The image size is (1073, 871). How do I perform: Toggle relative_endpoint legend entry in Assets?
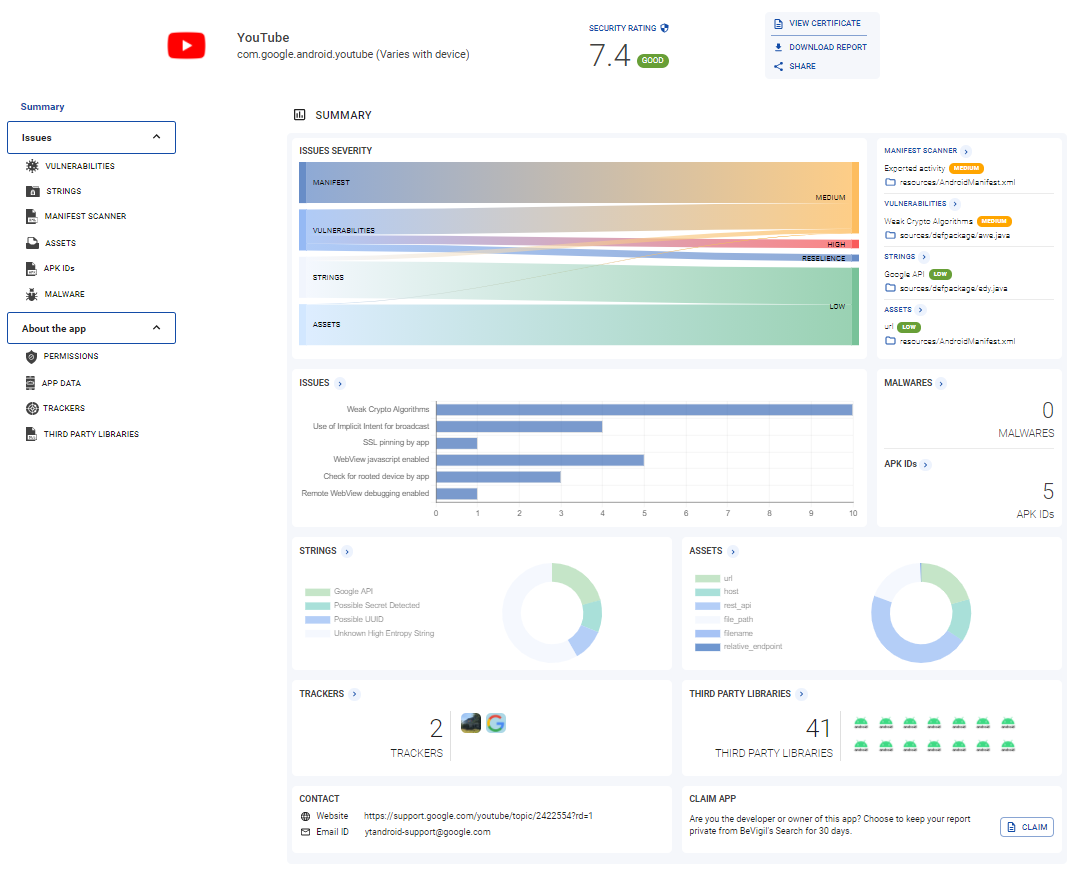738,647
